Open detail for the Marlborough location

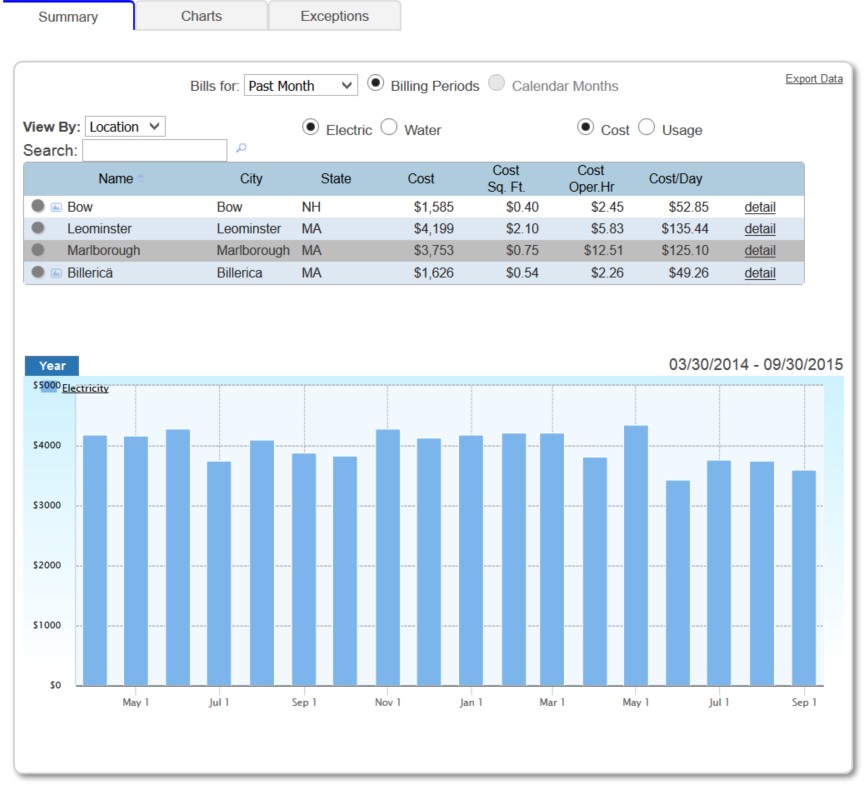759,250
